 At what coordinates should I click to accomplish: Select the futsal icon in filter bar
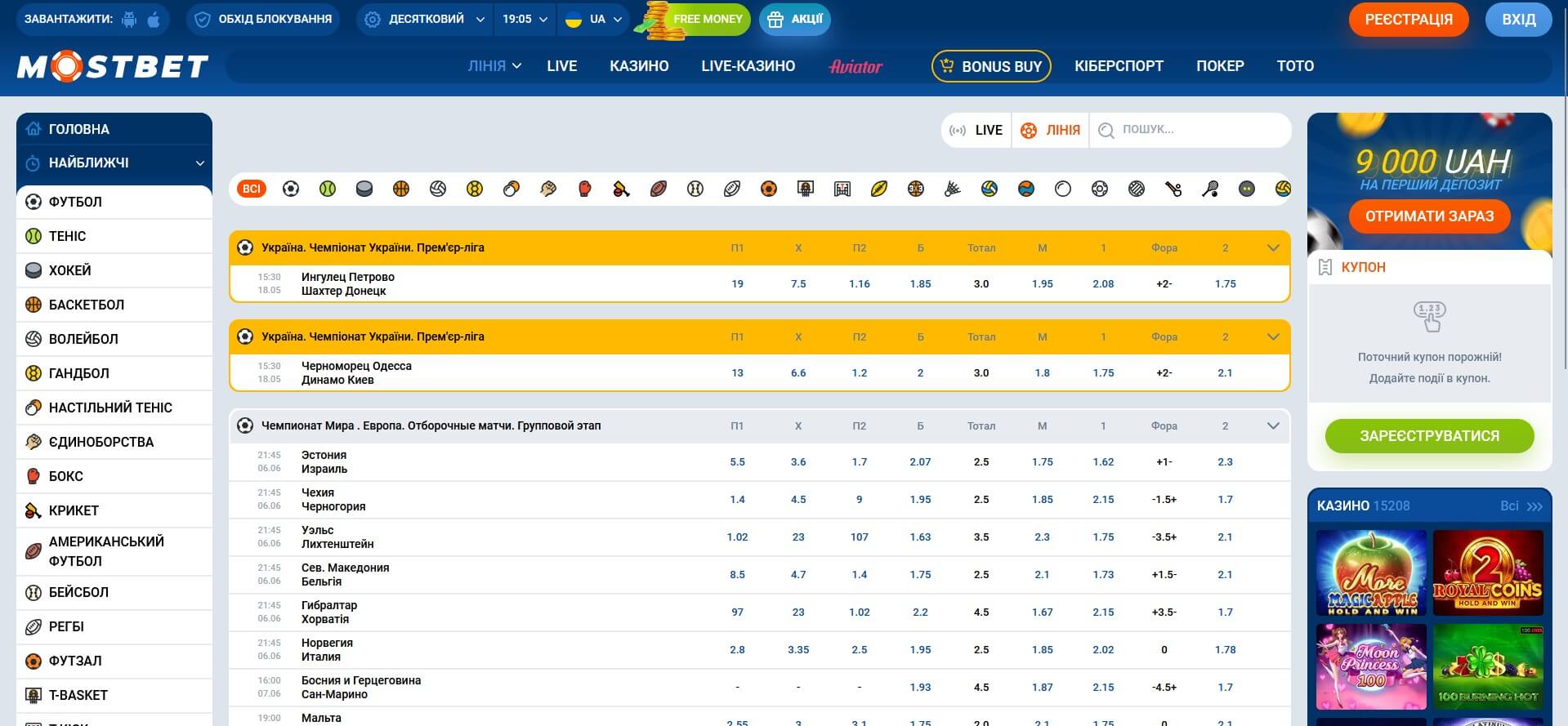point(769,189)
